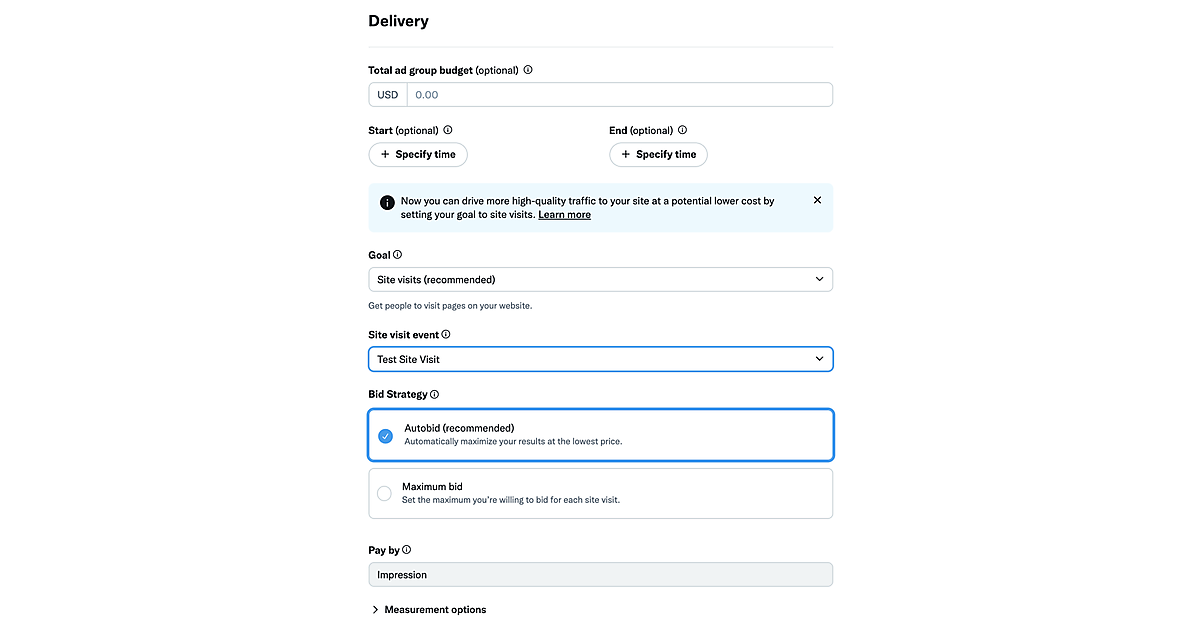Click info icon beside Pay by label

tap(406, 550)
